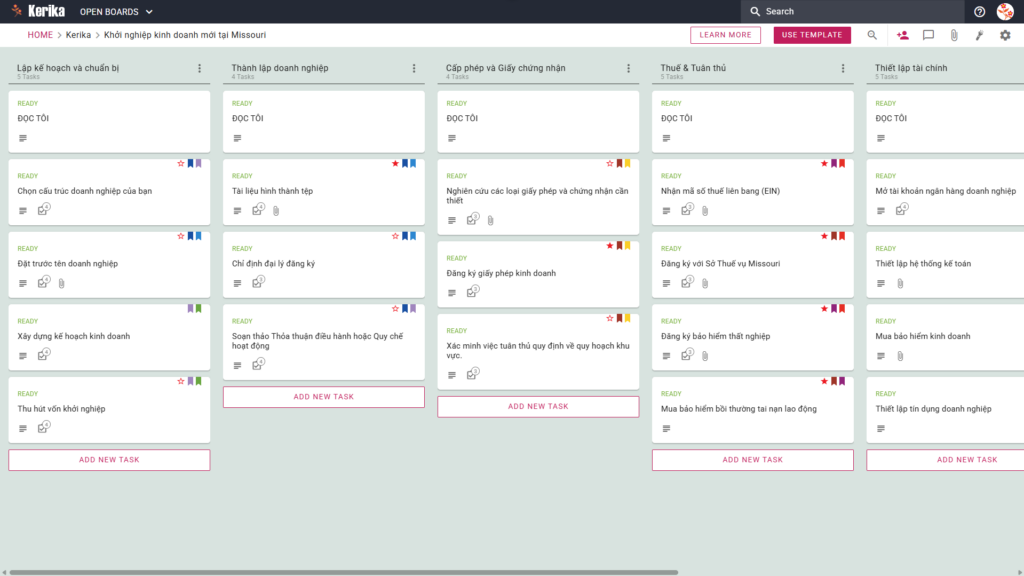The image size is (1024, 576).
Task: Toggle star on 'Đặt trước tên doanh nghiệp'
Action: tap(181, 236)
